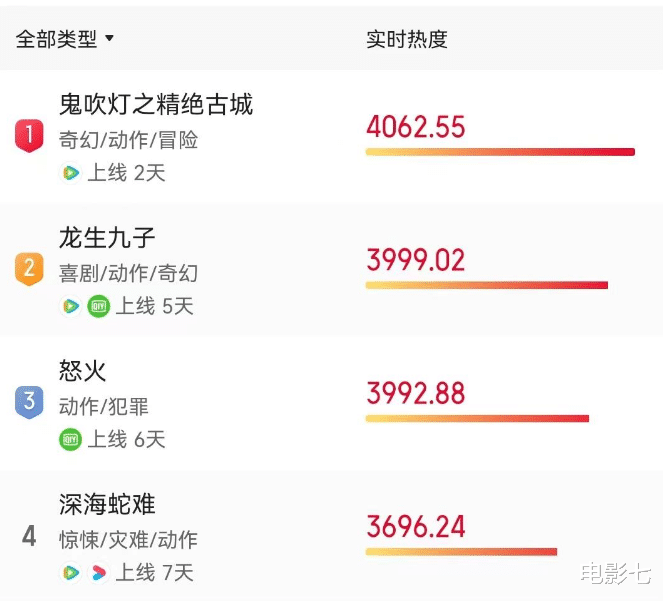Image resolution: width=664 pixels, height=601 pixels.
Task: Open movie 龙生九子
Action: click(x=107, y=238)
